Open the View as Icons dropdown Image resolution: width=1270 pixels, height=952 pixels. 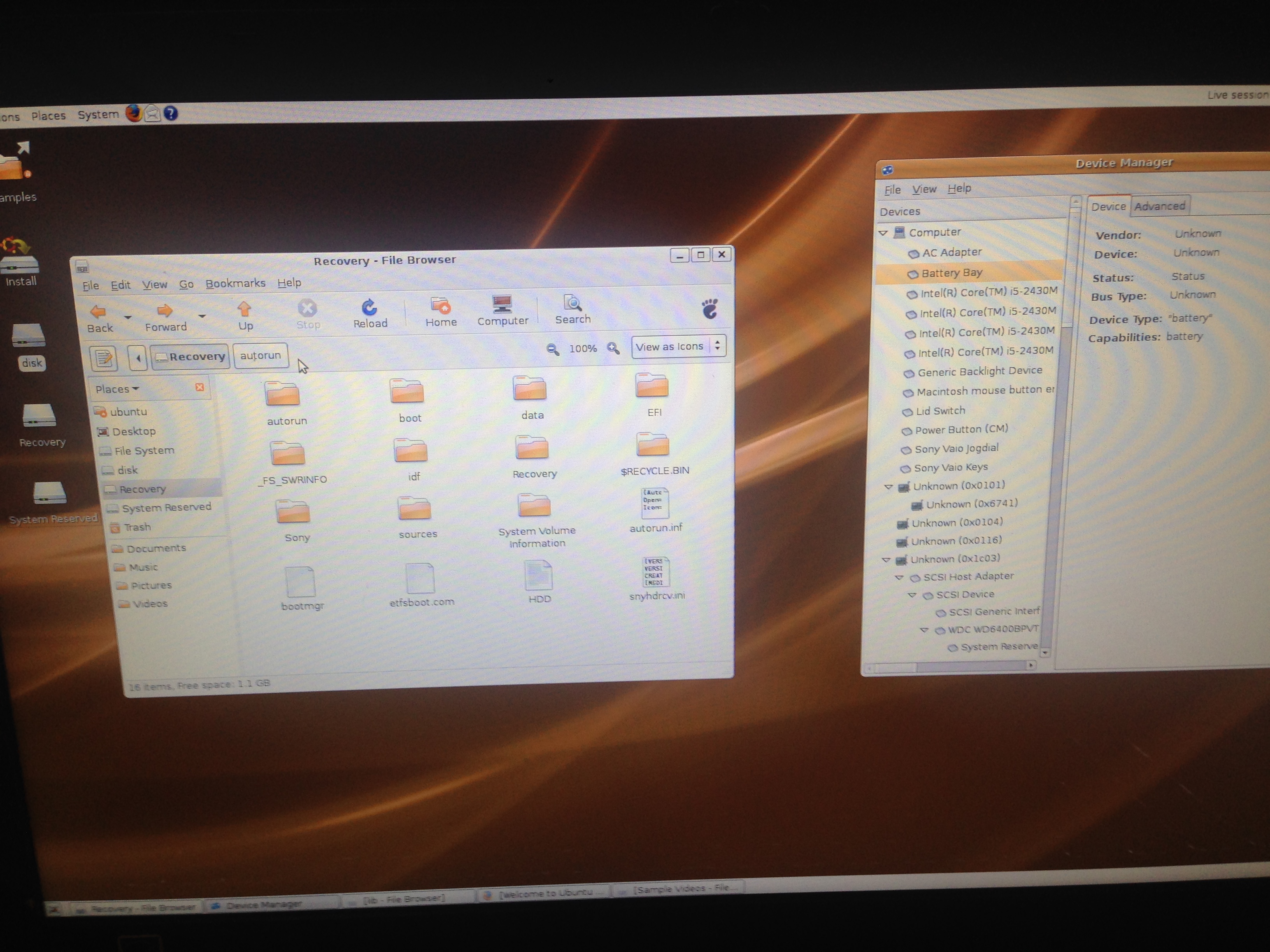point(679,346)
